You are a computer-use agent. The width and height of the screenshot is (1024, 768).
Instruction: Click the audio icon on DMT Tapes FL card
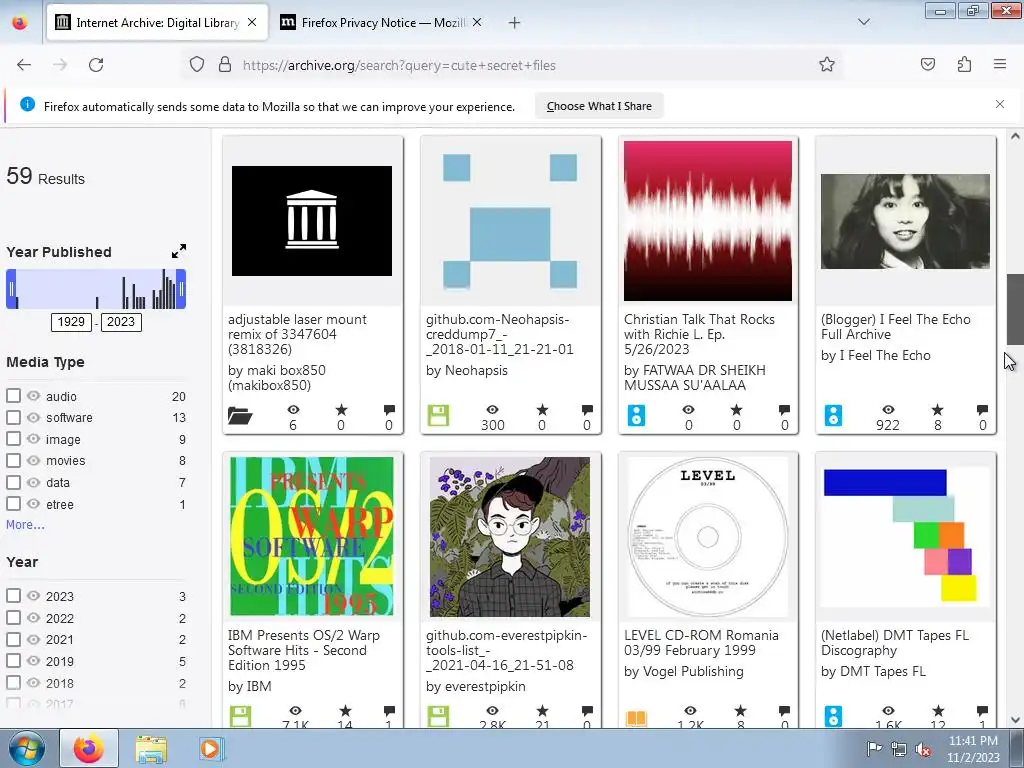pos(833,716)
